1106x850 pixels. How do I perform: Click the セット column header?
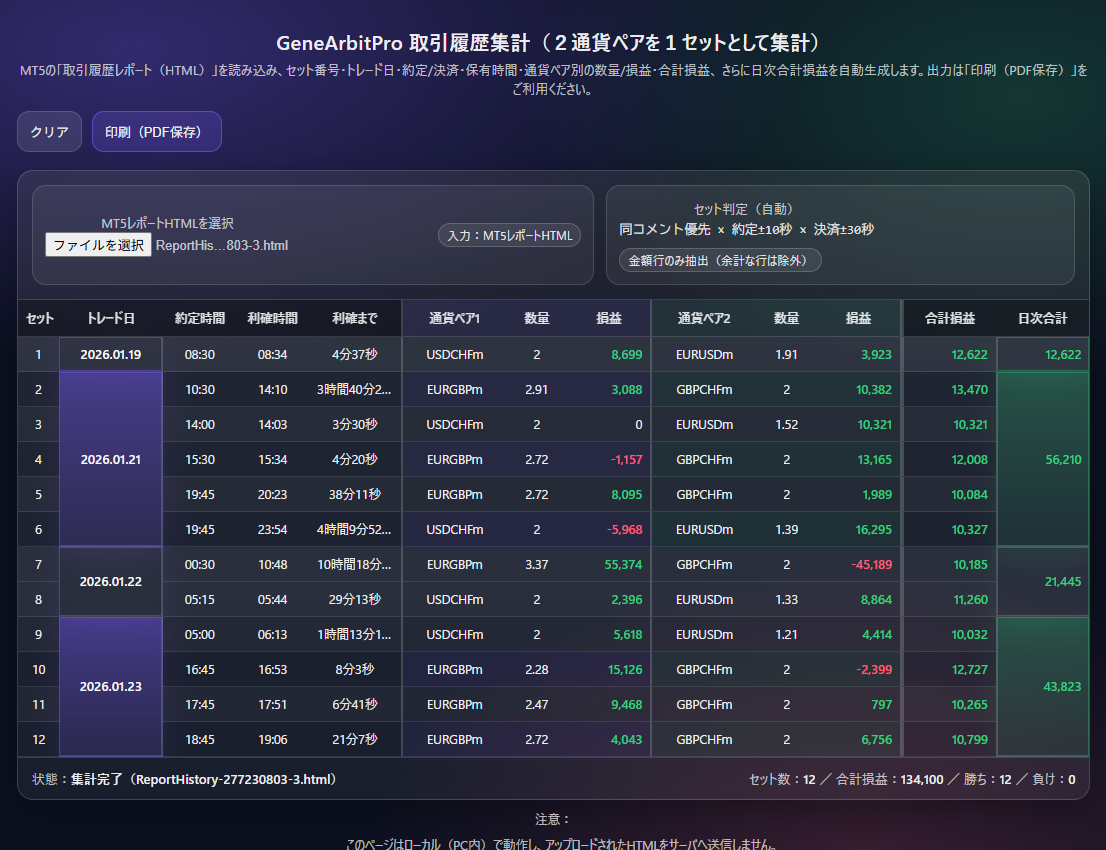tap(39, 319)
